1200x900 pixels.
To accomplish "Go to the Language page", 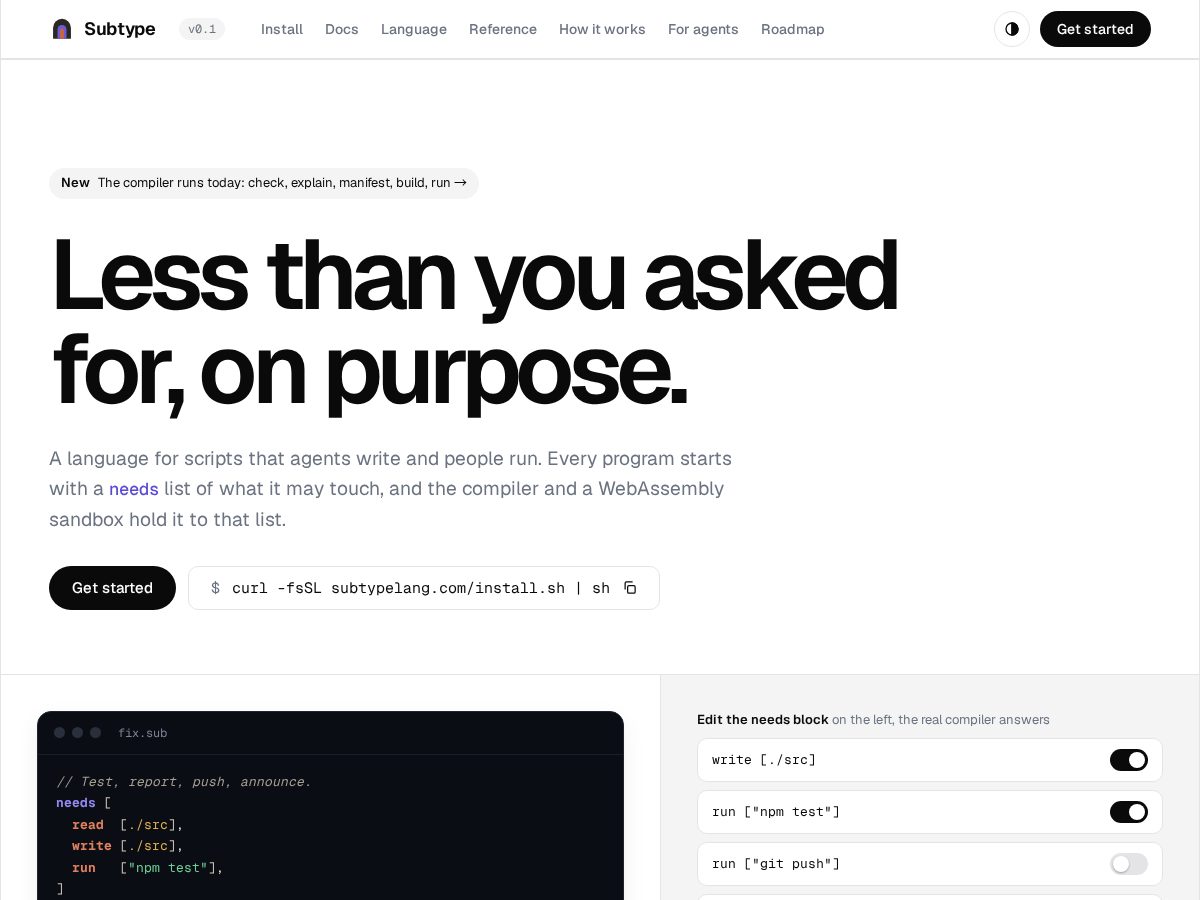I will [414, 29].
